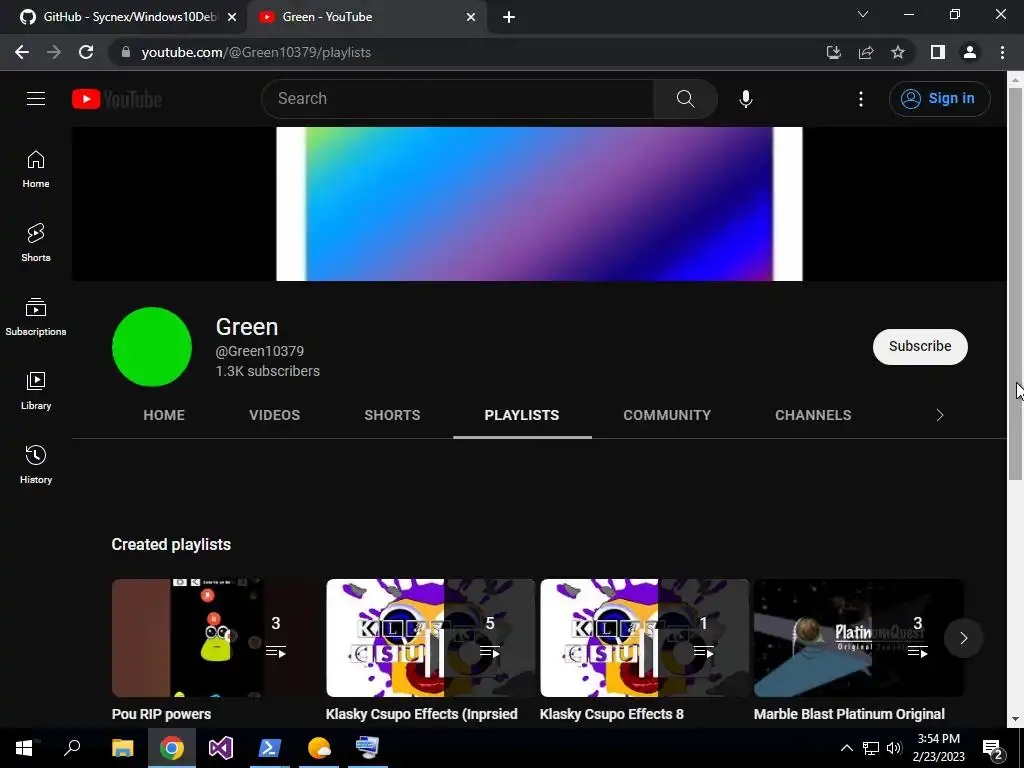Open YouTube settings three-dot menu

point(861,99)
